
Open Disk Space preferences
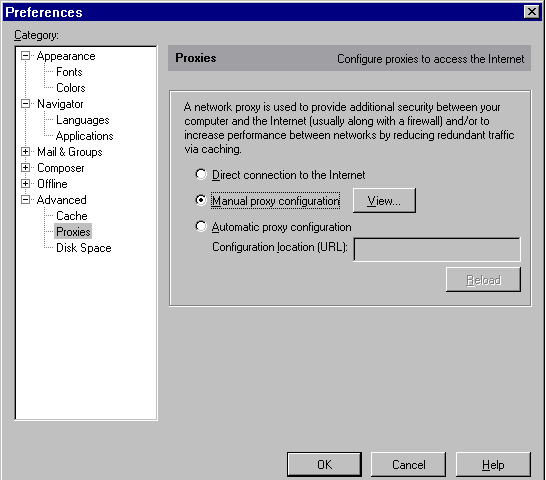click(x=84, y=248)
